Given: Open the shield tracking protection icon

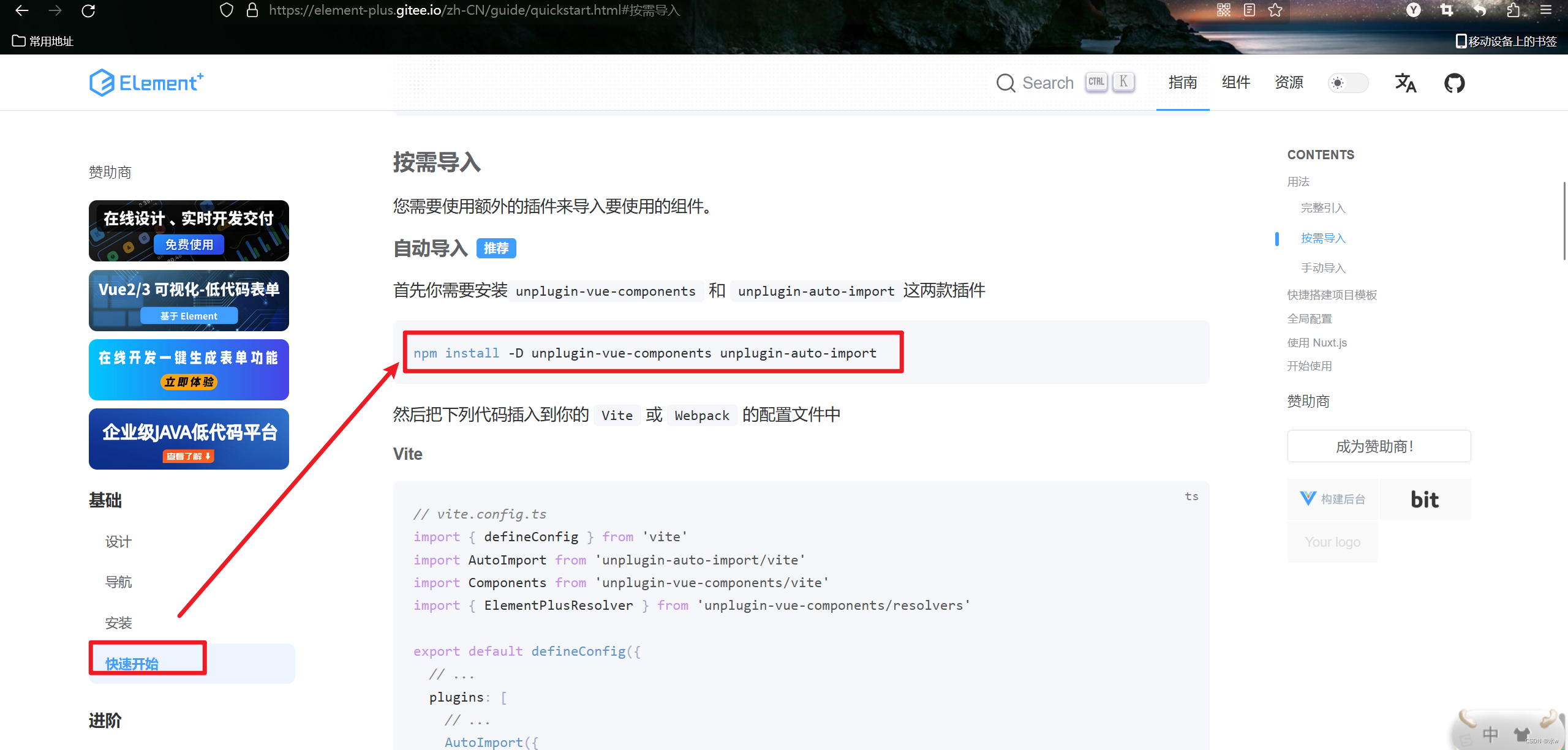Looking at the screenshot, I should pos(227,10).
